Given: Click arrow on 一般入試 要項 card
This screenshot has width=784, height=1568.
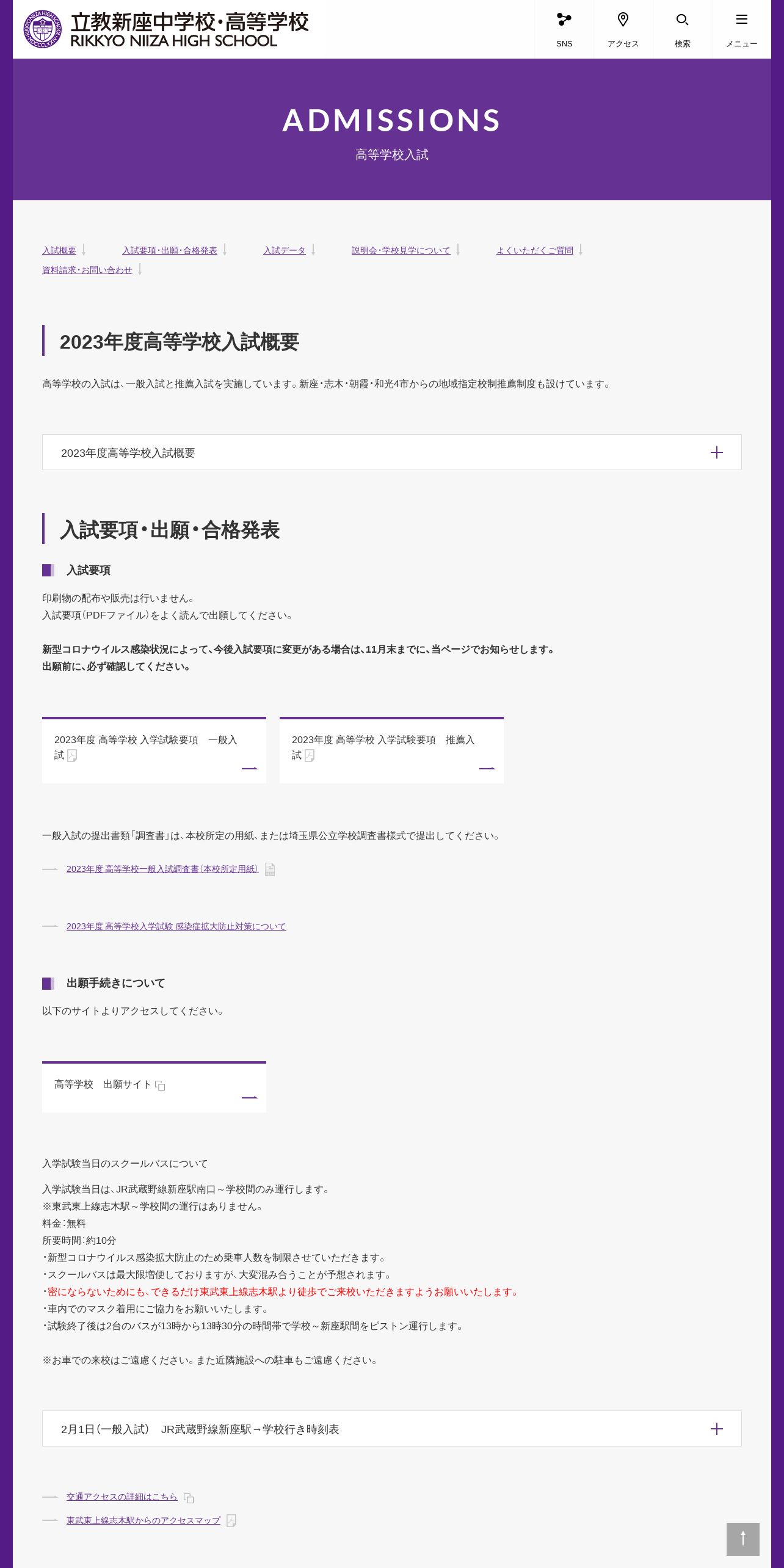Looking at the screenshot, I should point(250,768).
